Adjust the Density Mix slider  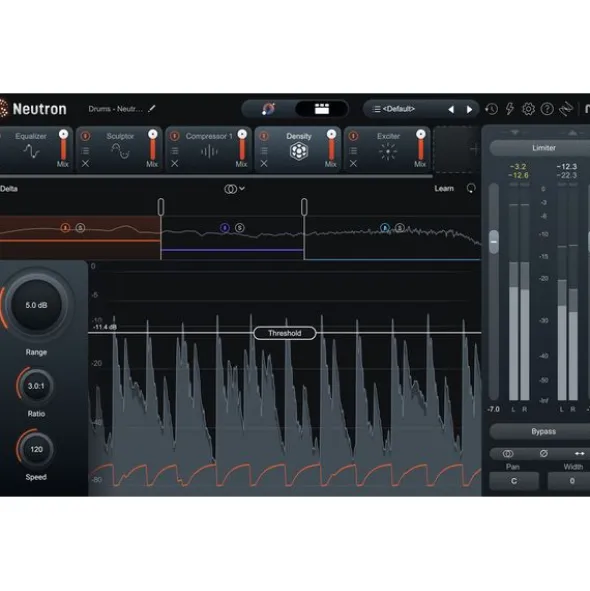click(331, 145)
